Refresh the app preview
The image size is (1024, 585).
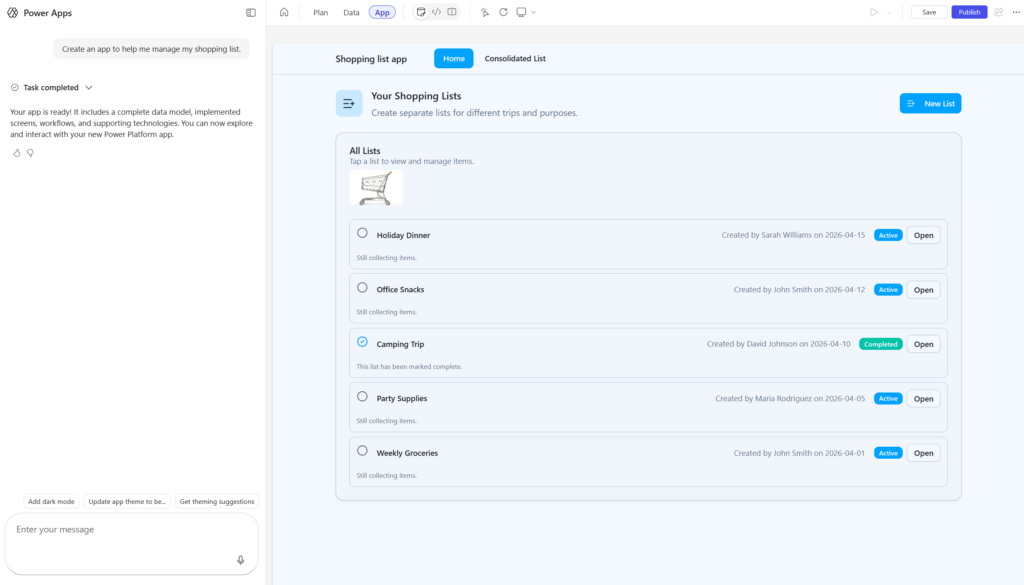(x=504, y=12)
